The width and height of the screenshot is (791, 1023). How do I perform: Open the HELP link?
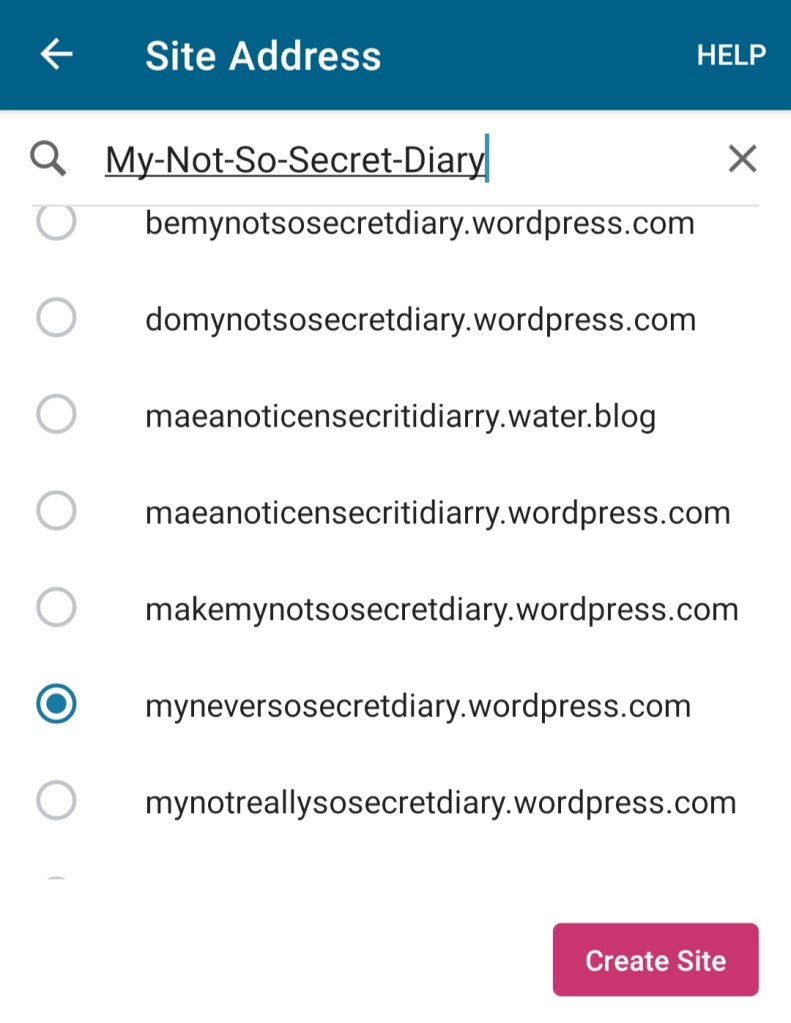[x=731, y=55]
